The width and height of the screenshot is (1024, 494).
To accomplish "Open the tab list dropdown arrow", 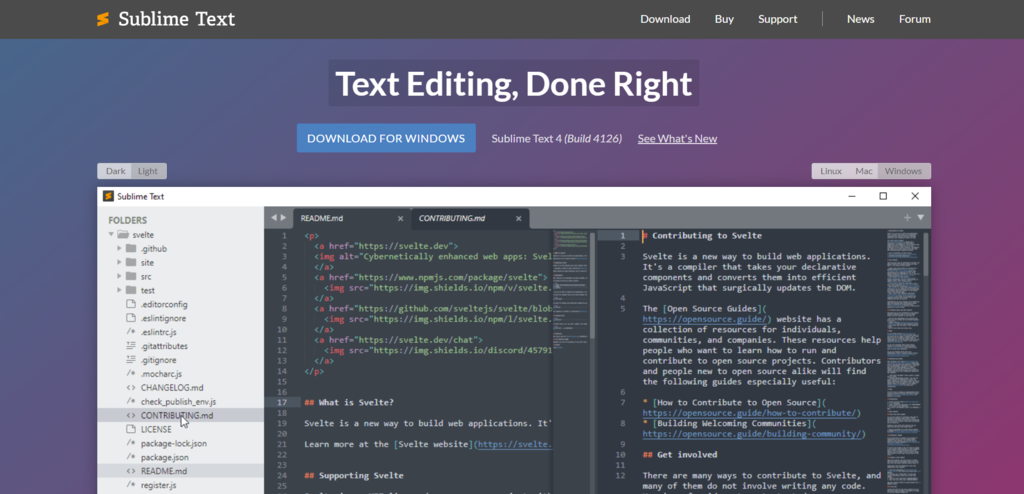I will [921, 217].
